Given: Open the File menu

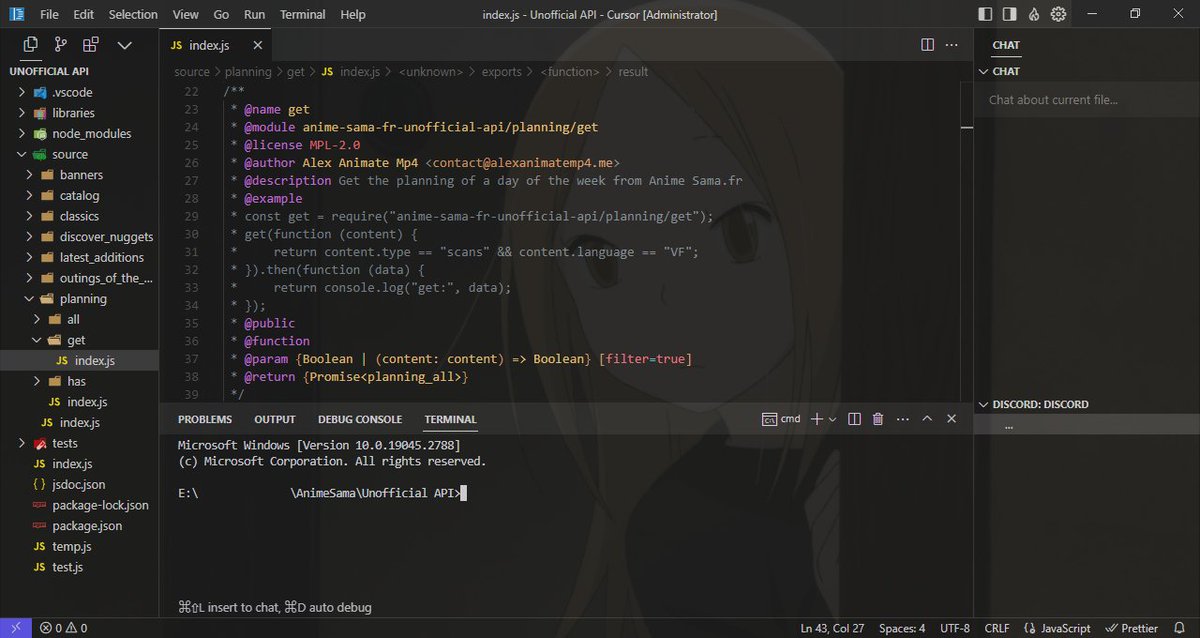Looking at the screenshot, I should point(49,14).
